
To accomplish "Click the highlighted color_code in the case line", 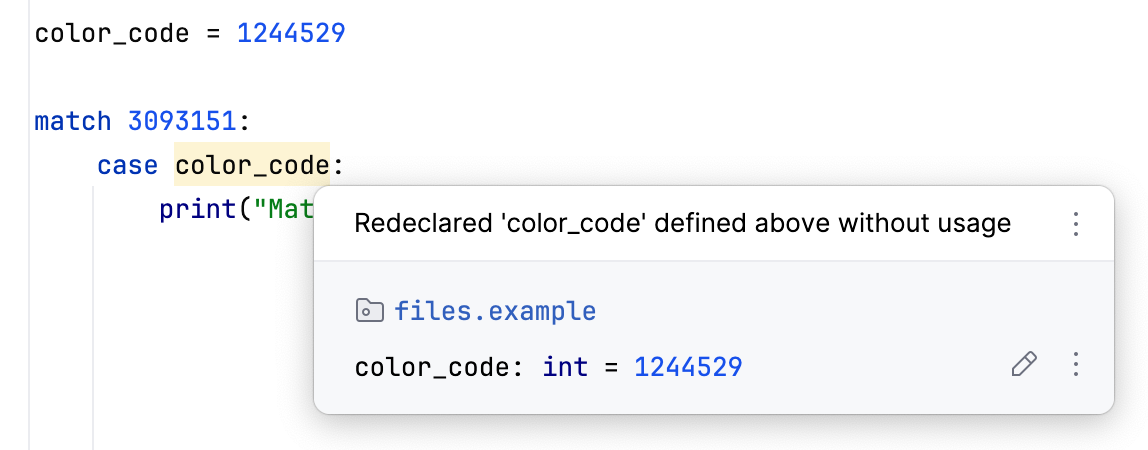I will point(252,165).
